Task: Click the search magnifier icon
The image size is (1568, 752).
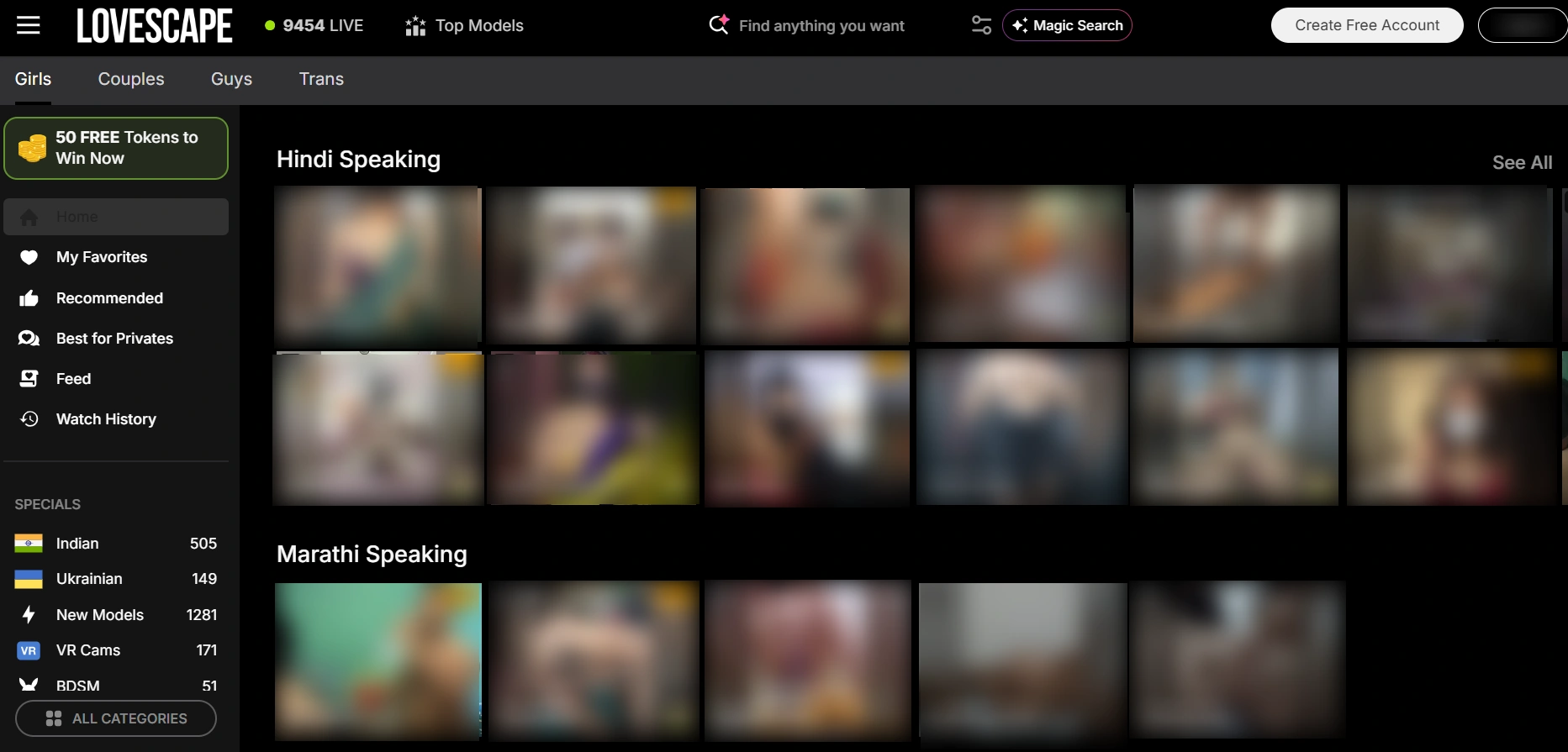Action: point(719,24)
